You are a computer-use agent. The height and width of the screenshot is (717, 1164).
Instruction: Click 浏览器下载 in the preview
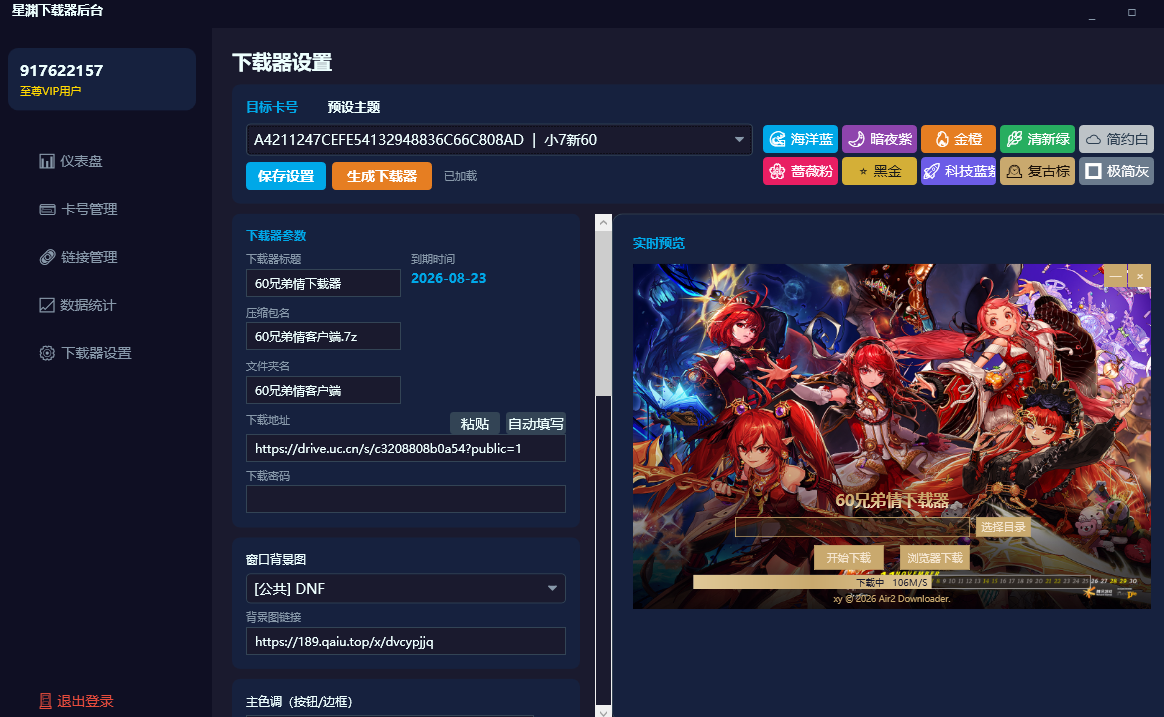(x=935, y=557)
